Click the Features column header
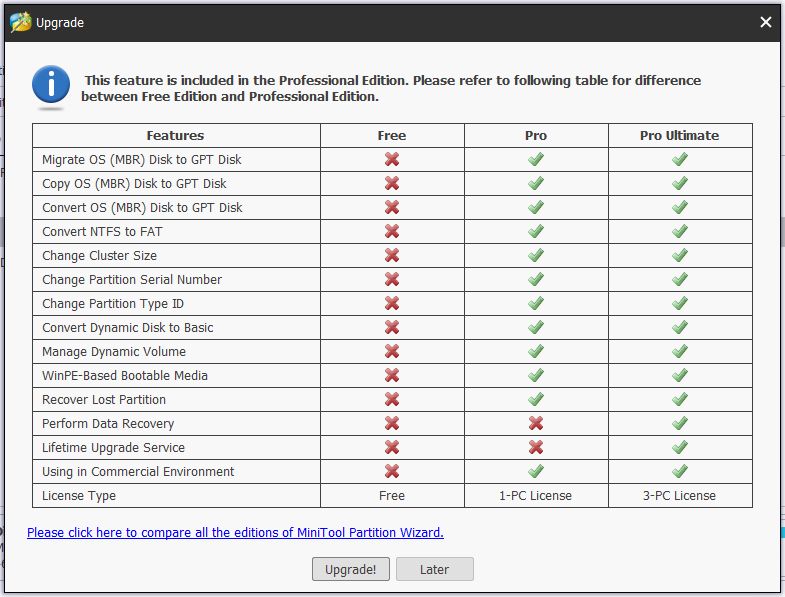This screenshot has width=785, height=597. point(176,136)
